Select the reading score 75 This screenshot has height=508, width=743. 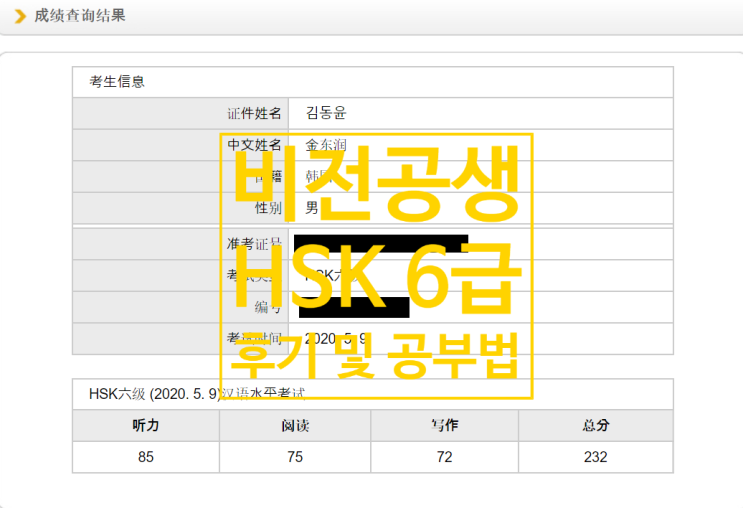[x=295, y=457]
